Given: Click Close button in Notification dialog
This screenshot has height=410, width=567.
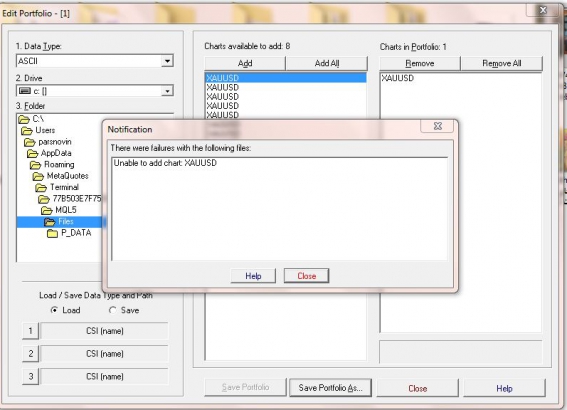Looking at the screenshot, I should click(307, 276).
